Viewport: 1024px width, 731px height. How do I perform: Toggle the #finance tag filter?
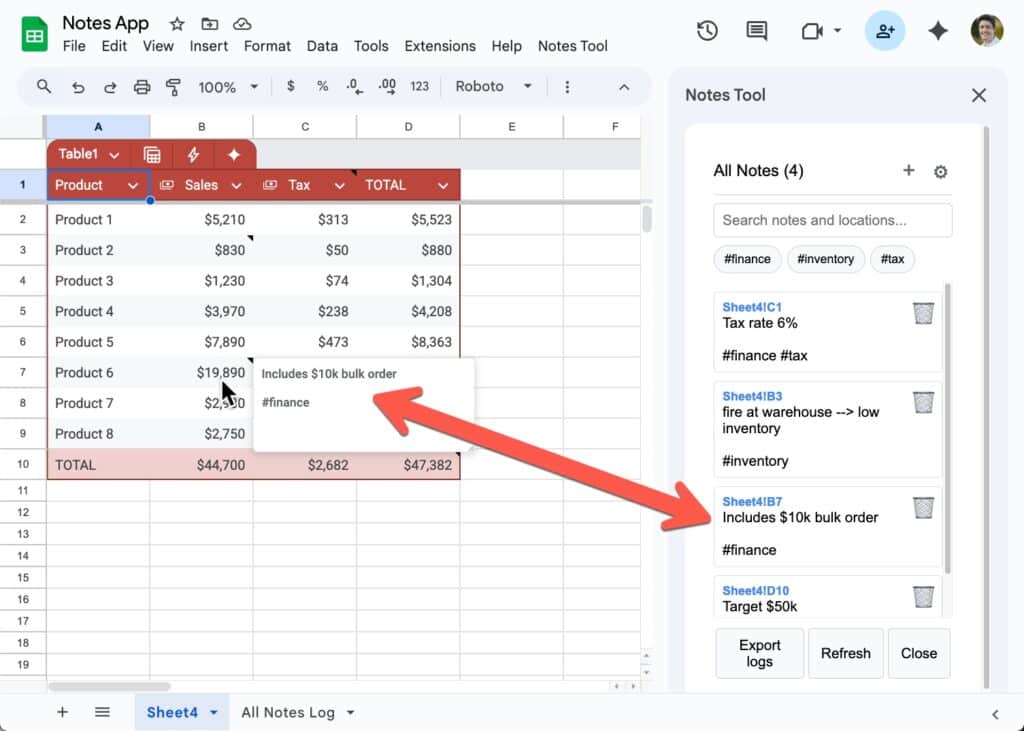pos(747,259)
